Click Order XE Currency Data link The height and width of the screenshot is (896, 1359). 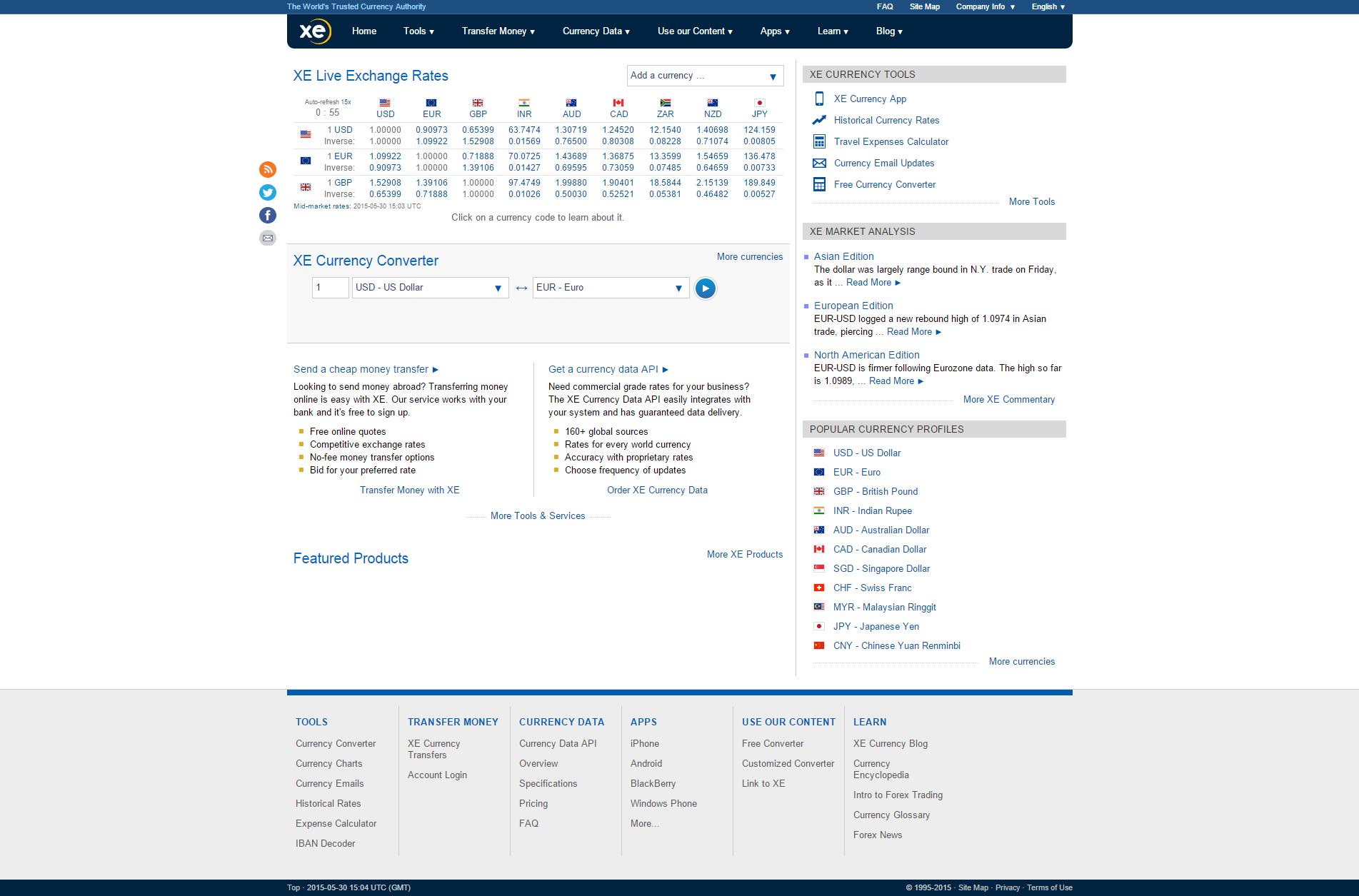(x=657, y=490)
